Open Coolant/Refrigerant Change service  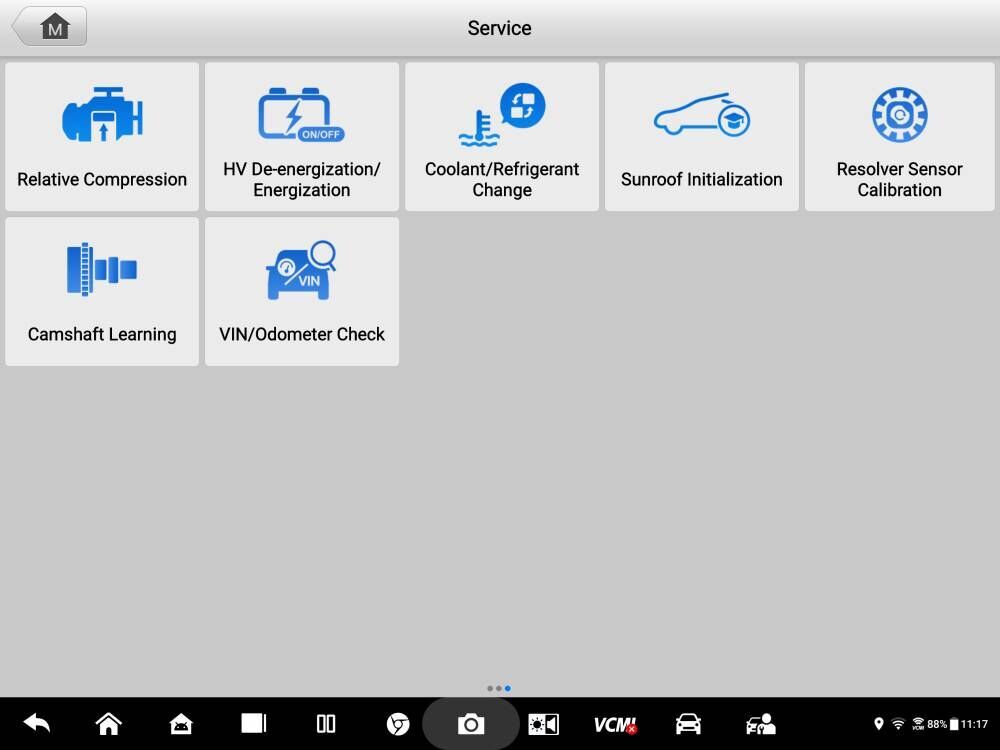point(502,137)
